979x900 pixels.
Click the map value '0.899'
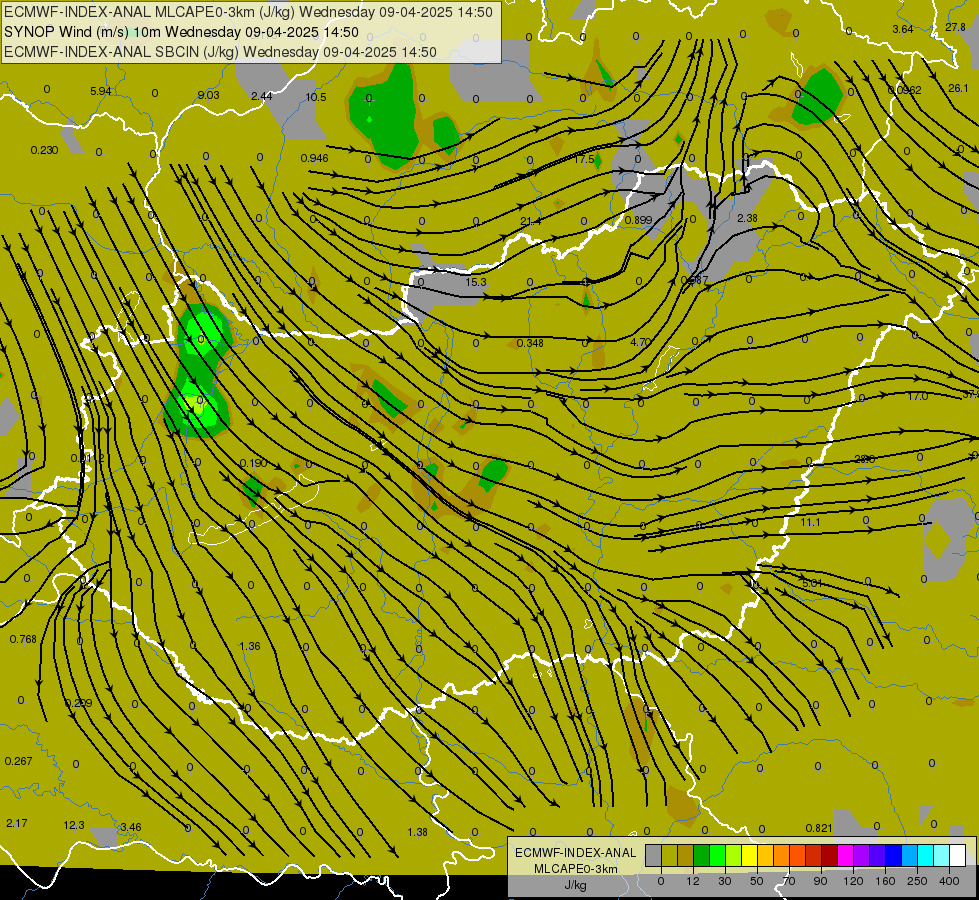(638, 220)
